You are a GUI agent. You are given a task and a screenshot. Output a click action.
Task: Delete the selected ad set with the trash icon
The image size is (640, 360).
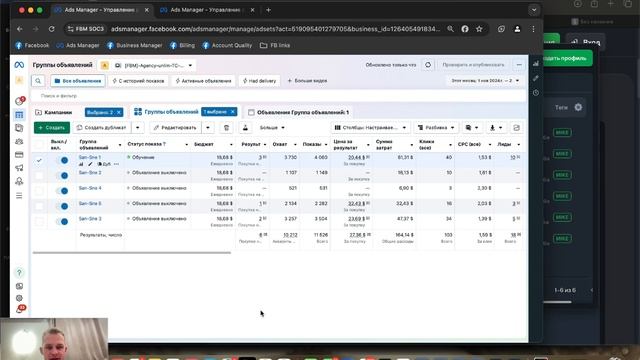tap(226, 128)
